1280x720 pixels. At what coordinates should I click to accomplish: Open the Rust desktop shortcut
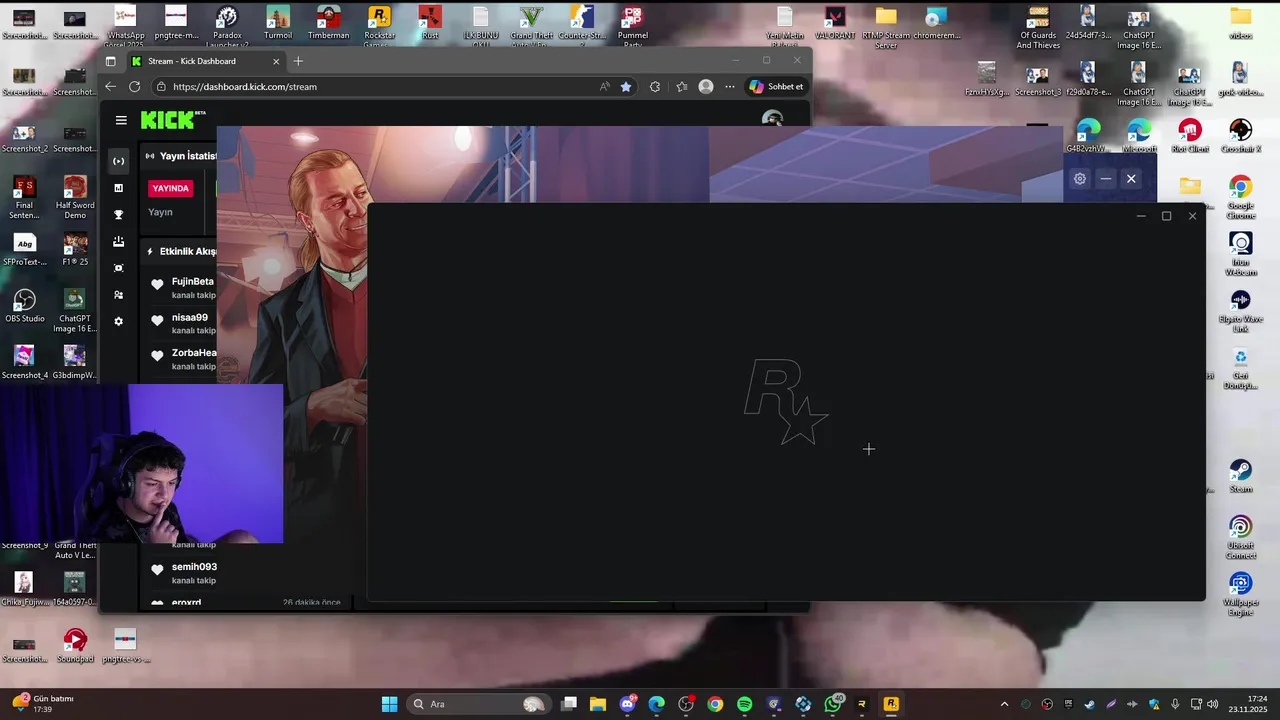430,23
